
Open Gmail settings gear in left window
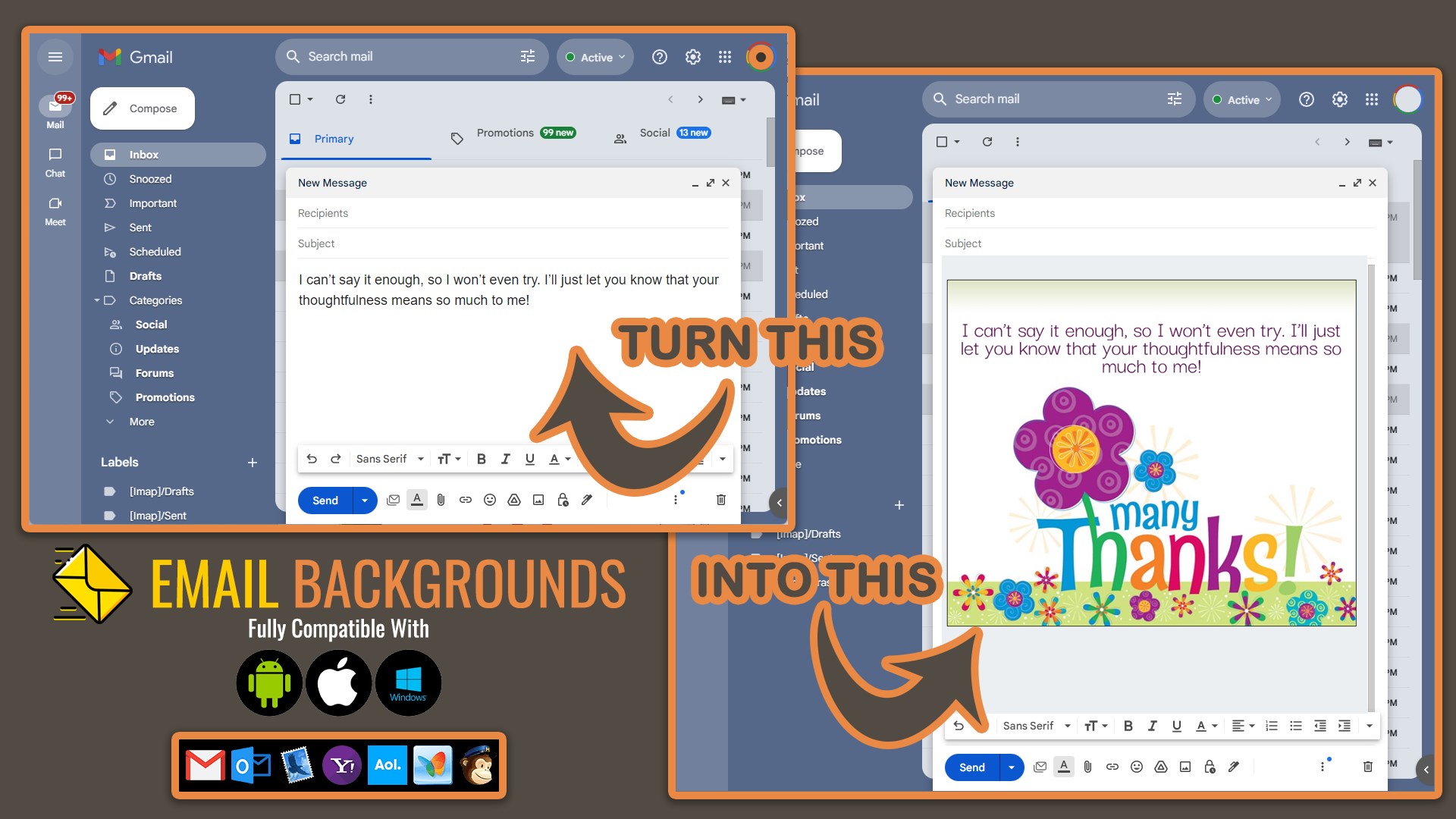coord(693,57)
